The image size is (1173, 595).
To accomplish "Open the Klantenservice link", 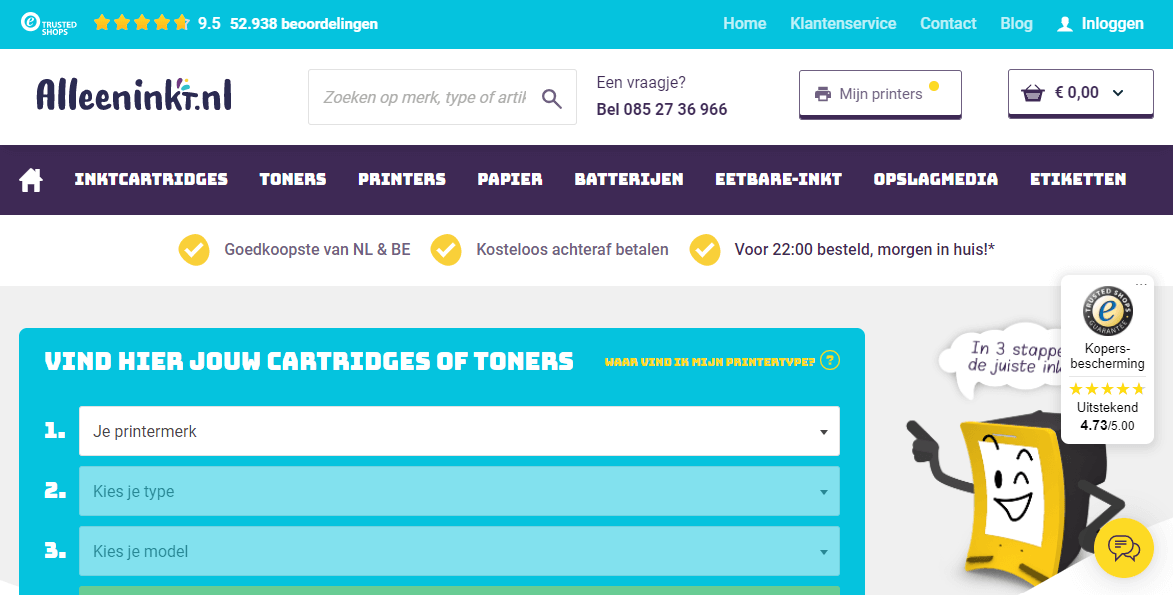I will coord(843,24).
